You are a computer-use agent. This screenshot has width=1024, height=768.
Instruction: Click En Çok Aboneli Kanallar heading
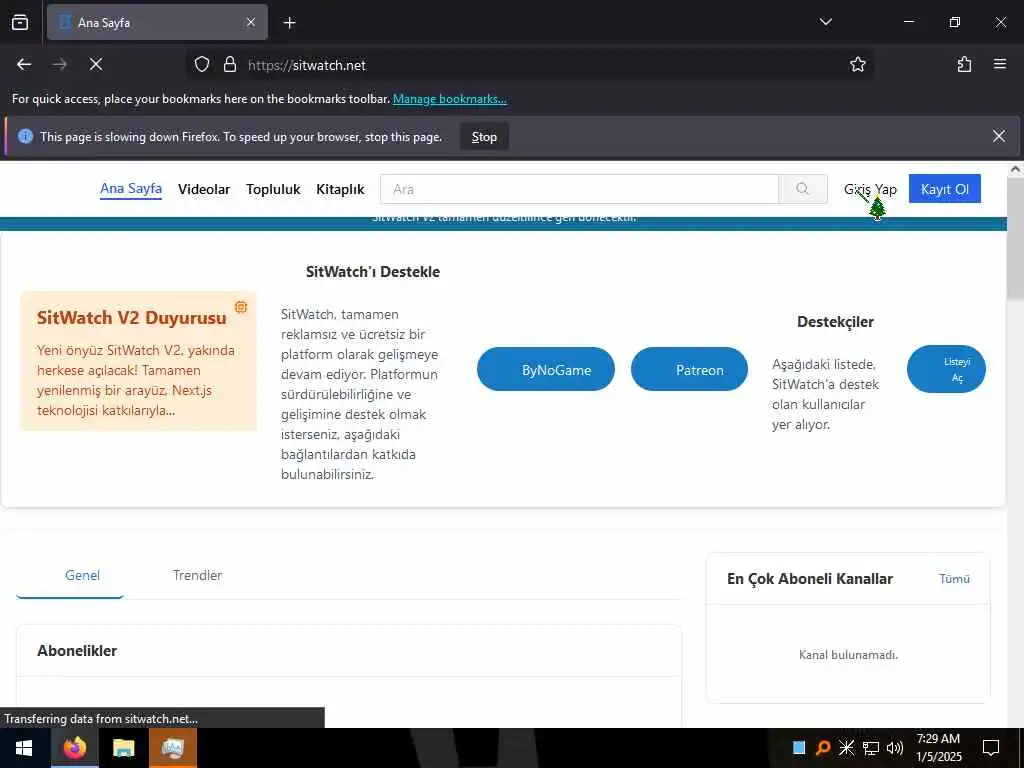[810, 579]
